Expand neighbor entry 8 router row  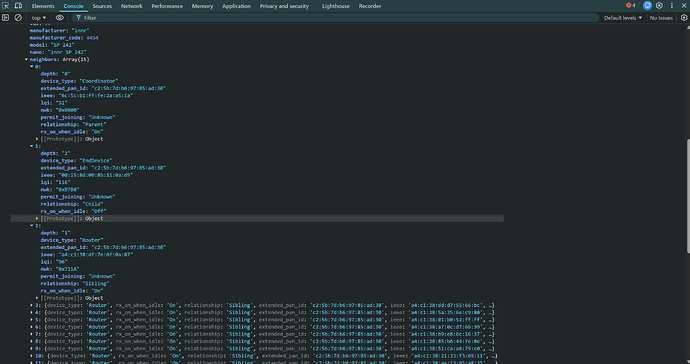tap(32, 342)
